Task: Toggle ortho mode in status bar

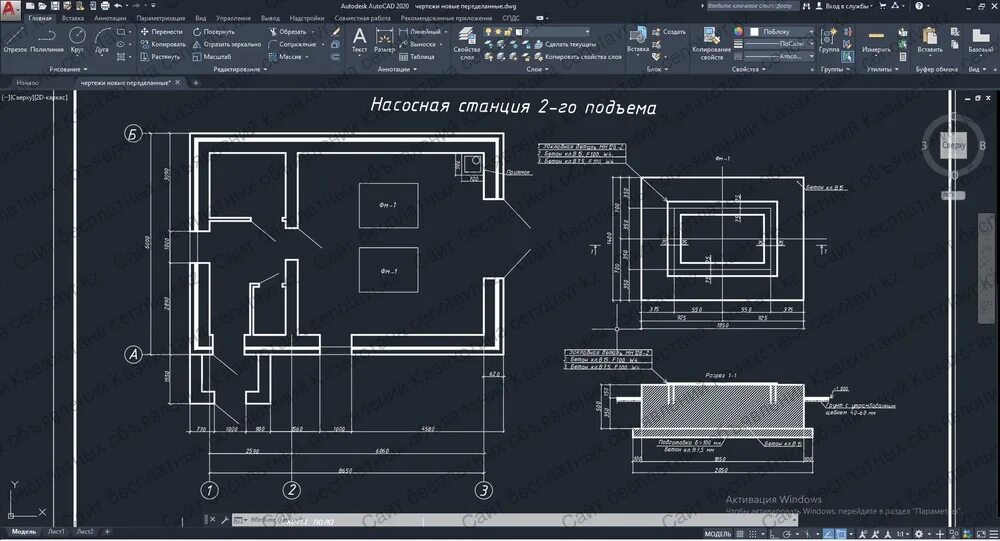Action: [776, 534]
